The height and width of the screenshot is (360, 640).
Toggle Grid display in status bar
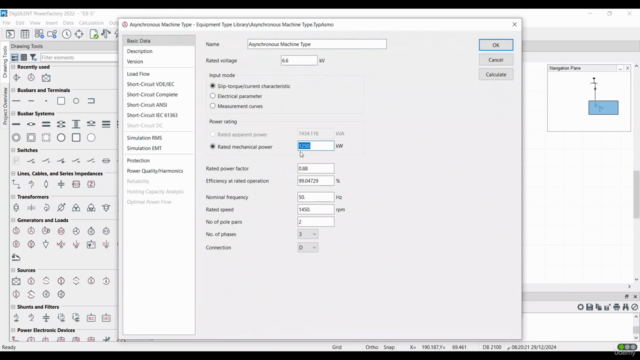coord(337,347)
